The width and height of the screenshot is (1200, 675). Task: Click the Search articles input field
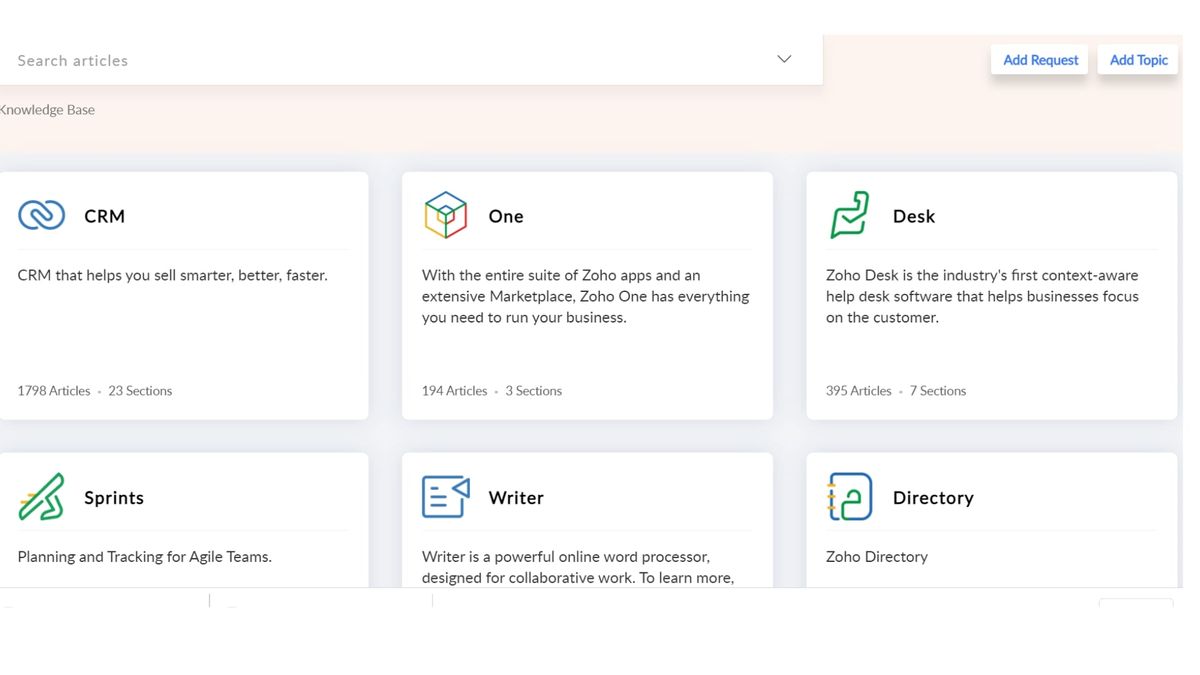coord(300,59)
